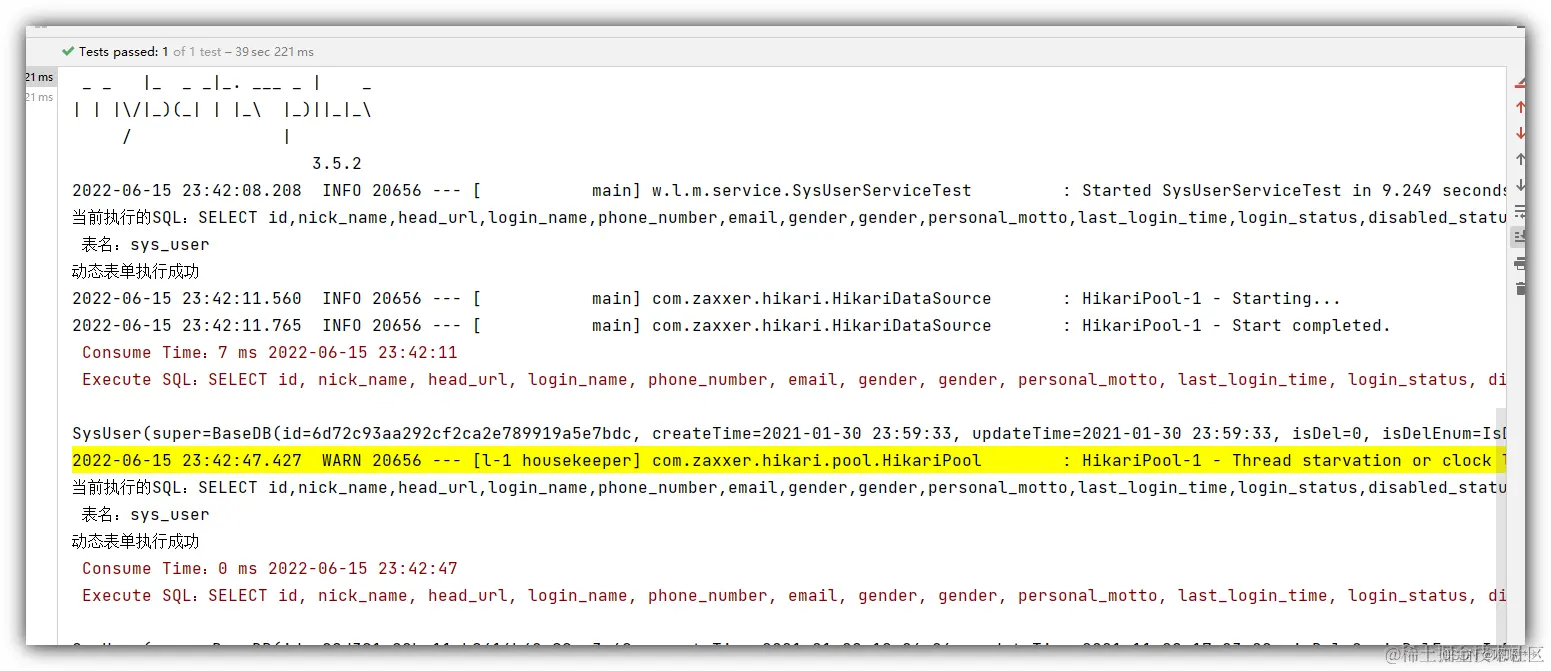
Task: Toggle soft-wrap icon in console toolbar
Action: pos(1520,211)
